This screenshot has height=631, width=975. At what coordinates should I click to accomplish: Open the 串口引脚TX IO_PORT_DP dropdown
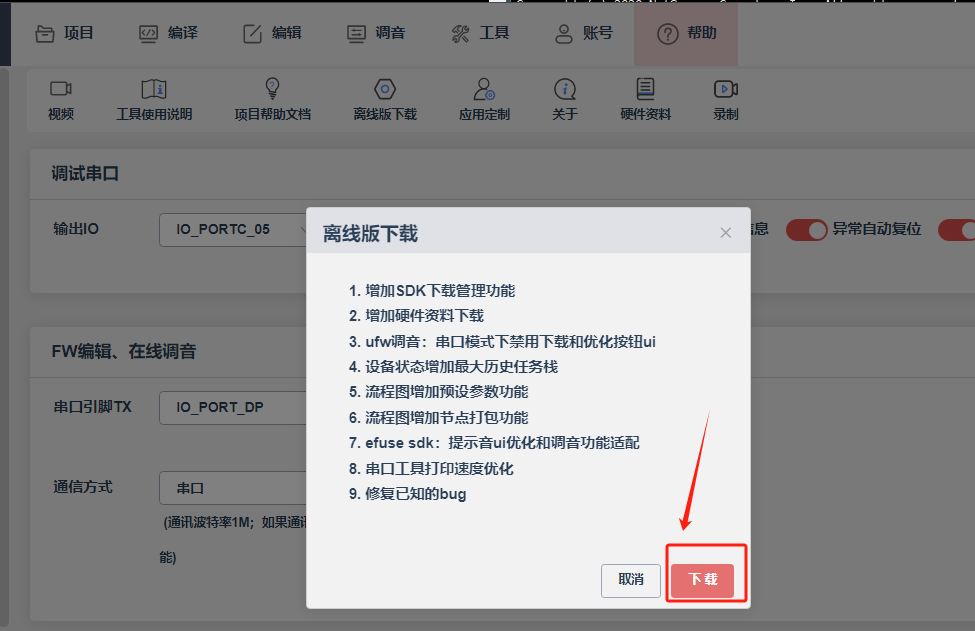pyautogui.click(x=233, y=407)
